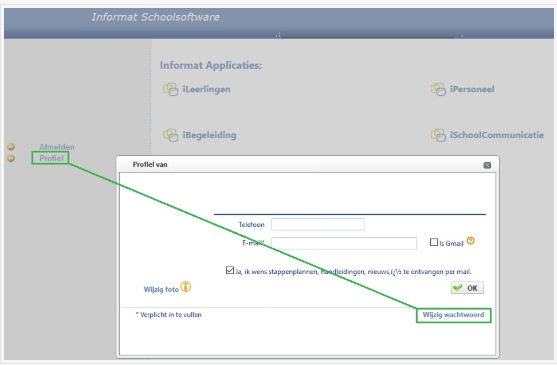The width and height of the screenshot is (557, 365).
Task: Confirm the profile with the OK button
Action: coord(467,288)
